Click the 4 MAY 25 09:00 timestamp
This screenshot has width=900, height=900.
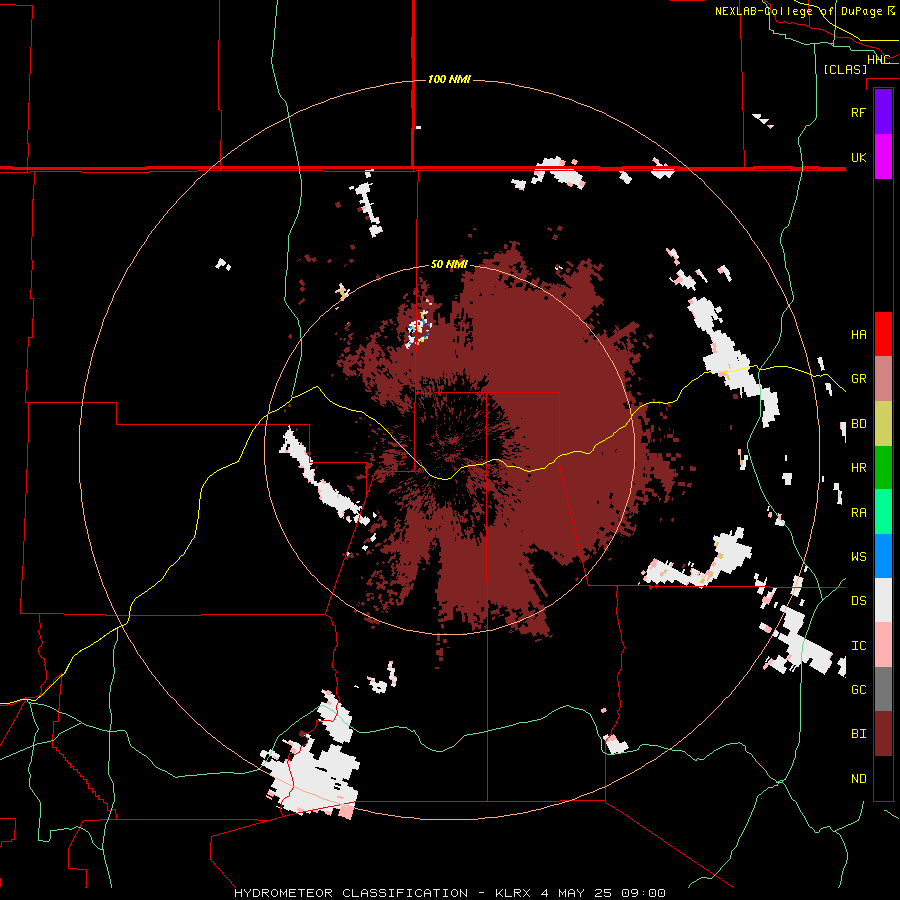point(603,893)
